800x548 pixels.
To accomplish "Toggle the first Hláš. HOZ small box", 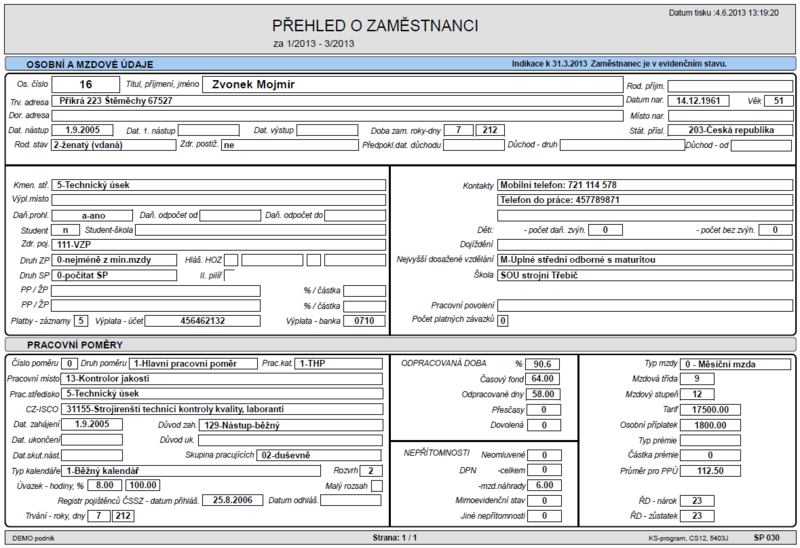I will pyautogui.click(x=231, y=260).
